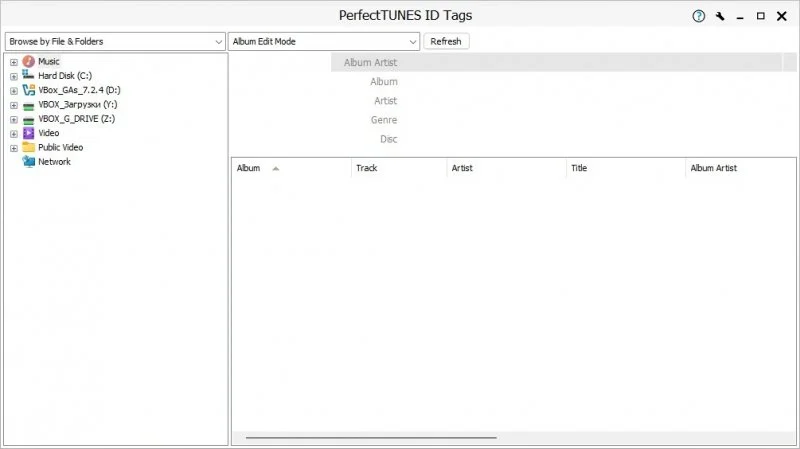The height and width of the screenshot is (449, 800).
Task: Select the Network label in tree
Action: [x=54, y=161]
